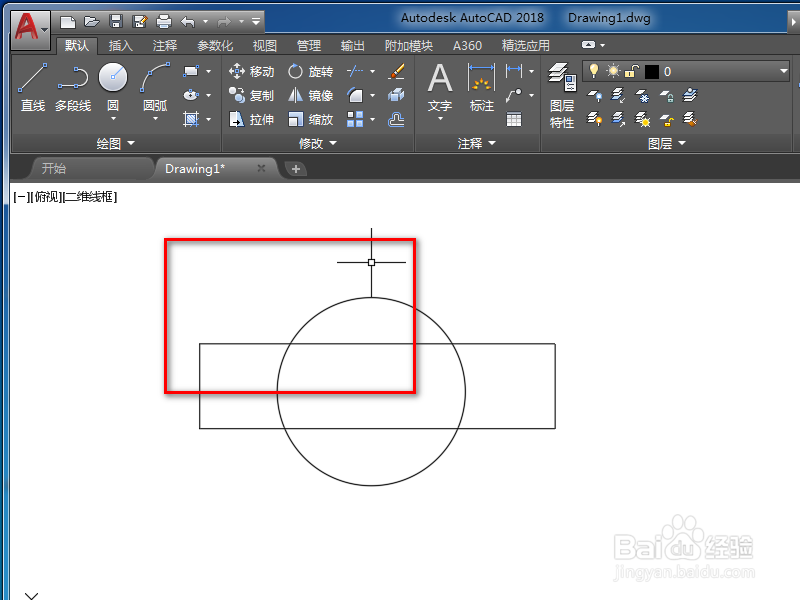Click the Plot printer icon

(x=164, y=21)
